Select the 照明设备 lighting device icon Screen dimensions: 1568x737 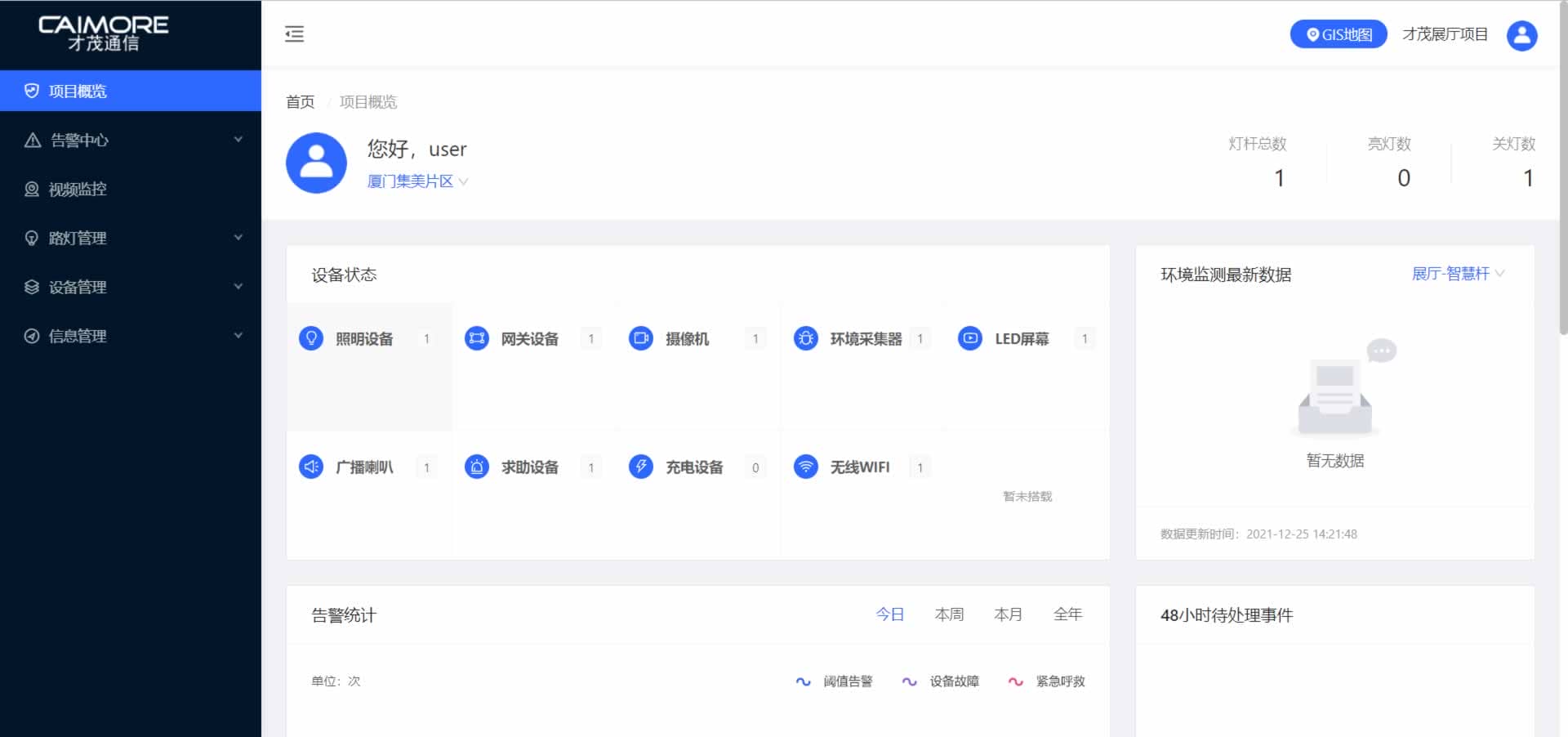click(x=310, y=337)
